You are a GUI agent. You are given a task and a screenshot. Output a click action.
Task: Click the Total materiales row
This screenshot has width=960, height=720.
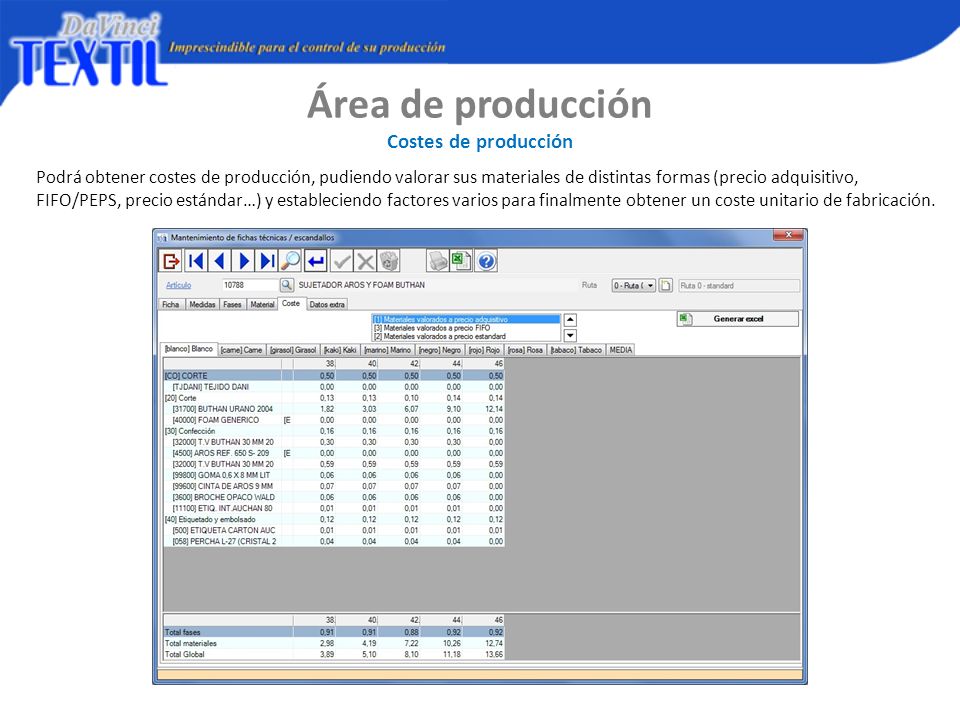334,643
